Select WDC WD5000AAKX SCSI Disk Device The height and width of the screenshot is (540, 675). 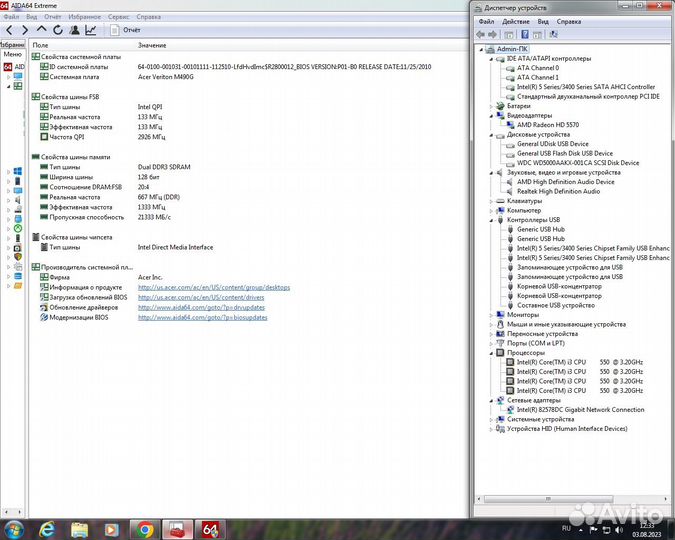click(578, 163)
